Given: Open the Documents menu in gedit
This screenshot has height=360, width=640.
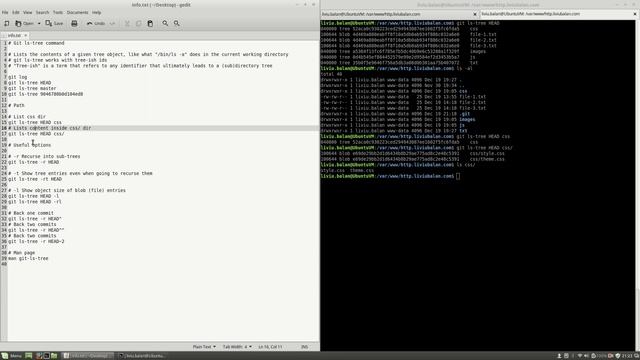Looking at the screenshot, I should [x=77, y=13].
